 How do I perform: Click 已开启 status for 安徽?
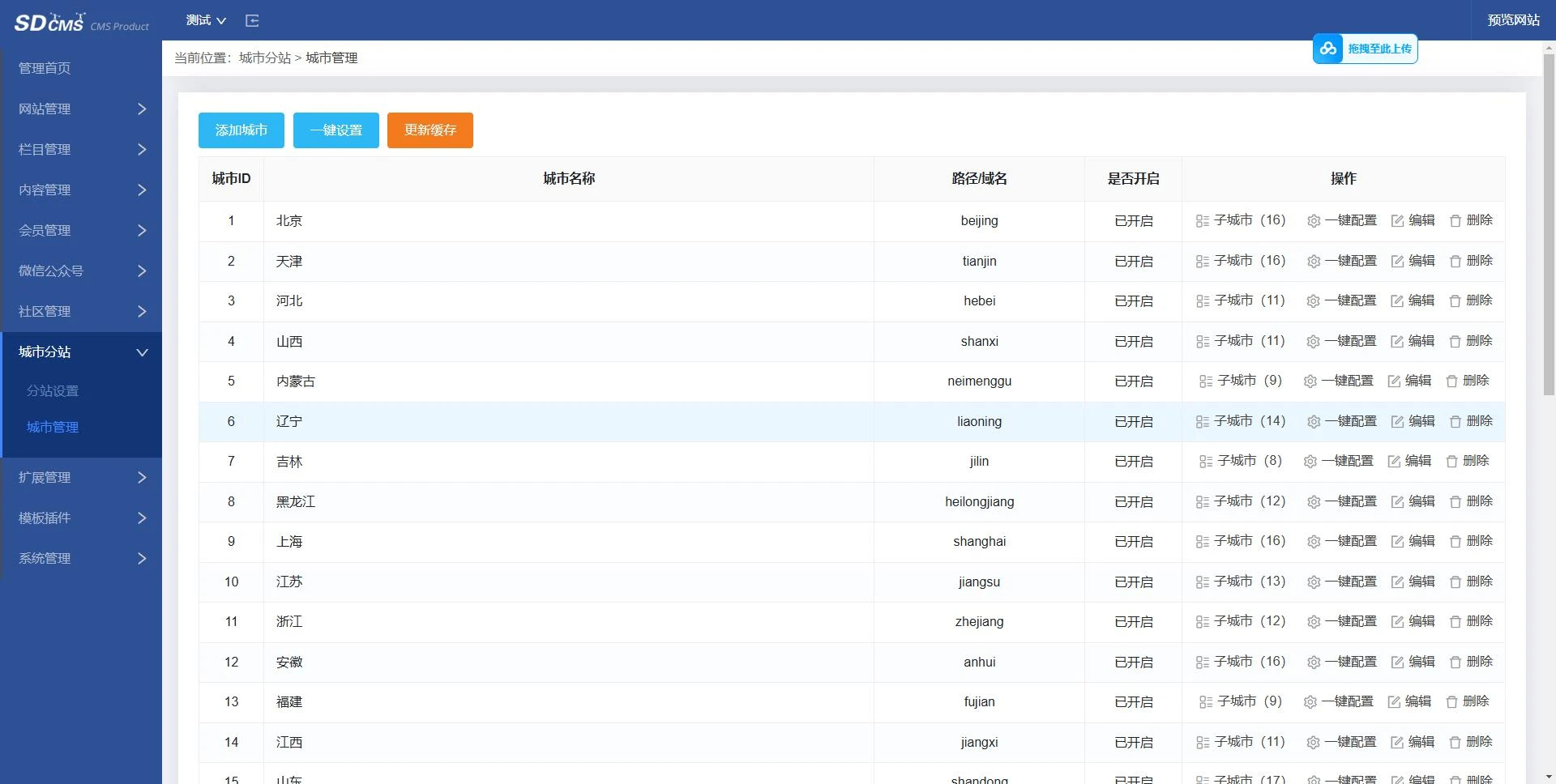click(1133, 663)
